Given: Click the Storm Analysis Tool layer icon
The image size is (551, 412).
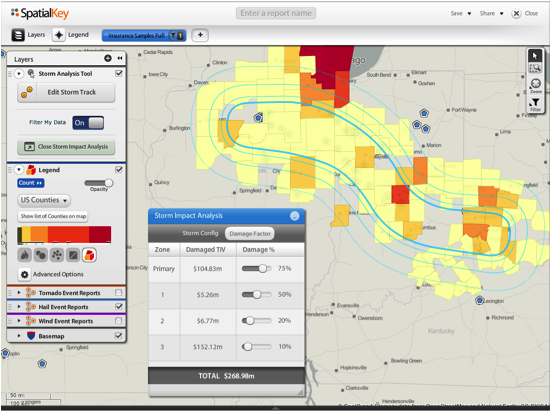Looking at the screenshot, I should (31, 73).
